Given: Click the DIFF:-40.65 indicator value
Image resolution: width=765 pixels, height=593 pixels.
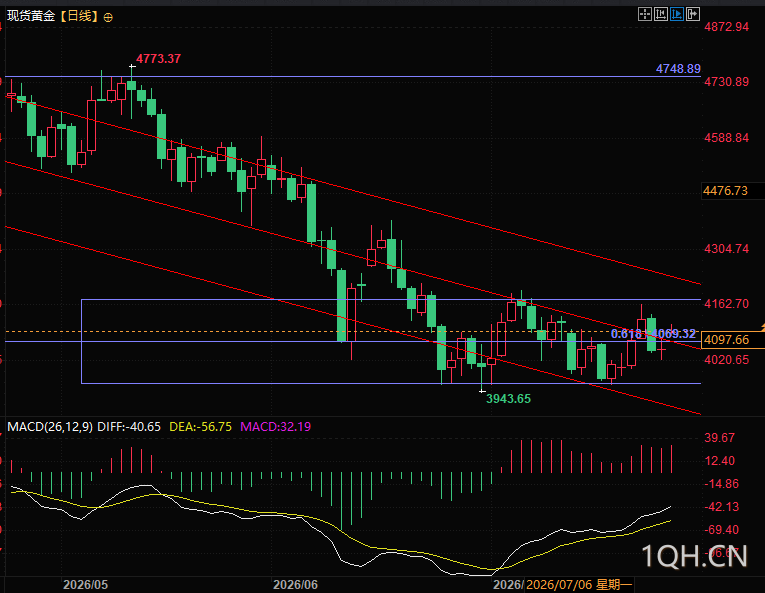Looking at the screenshot, I should (129, 427).
